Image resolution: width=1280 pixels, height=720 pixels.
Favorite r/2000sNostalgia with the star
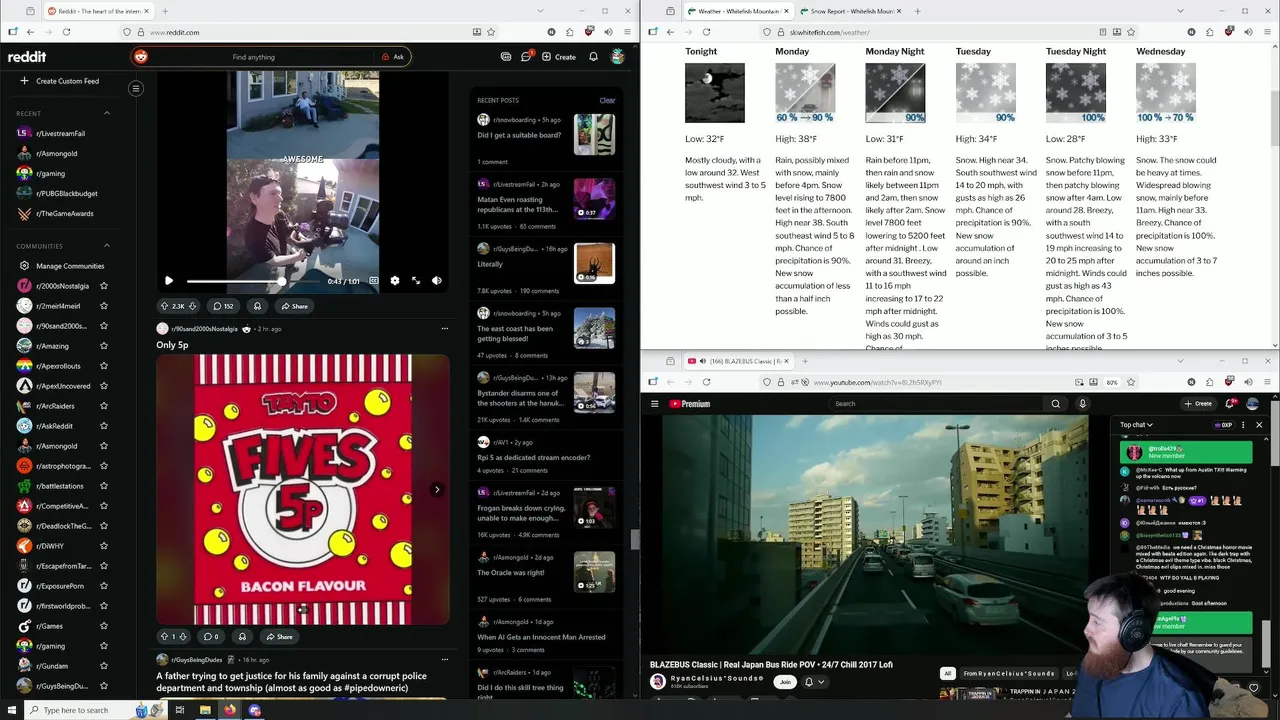click(104, 286)
